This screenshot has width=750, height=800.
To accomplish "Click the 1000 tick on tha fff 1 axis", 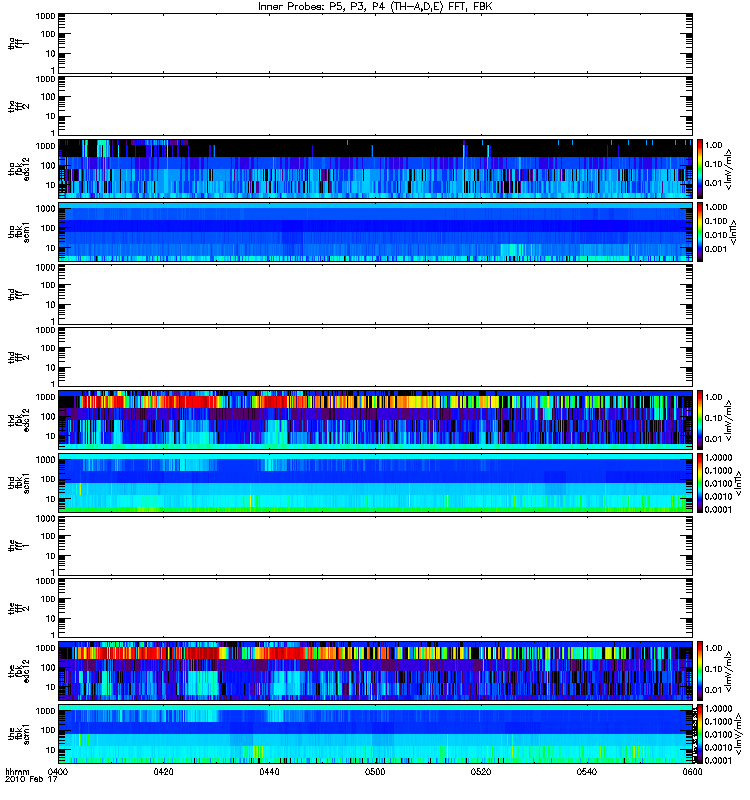I will pos(45,16).
